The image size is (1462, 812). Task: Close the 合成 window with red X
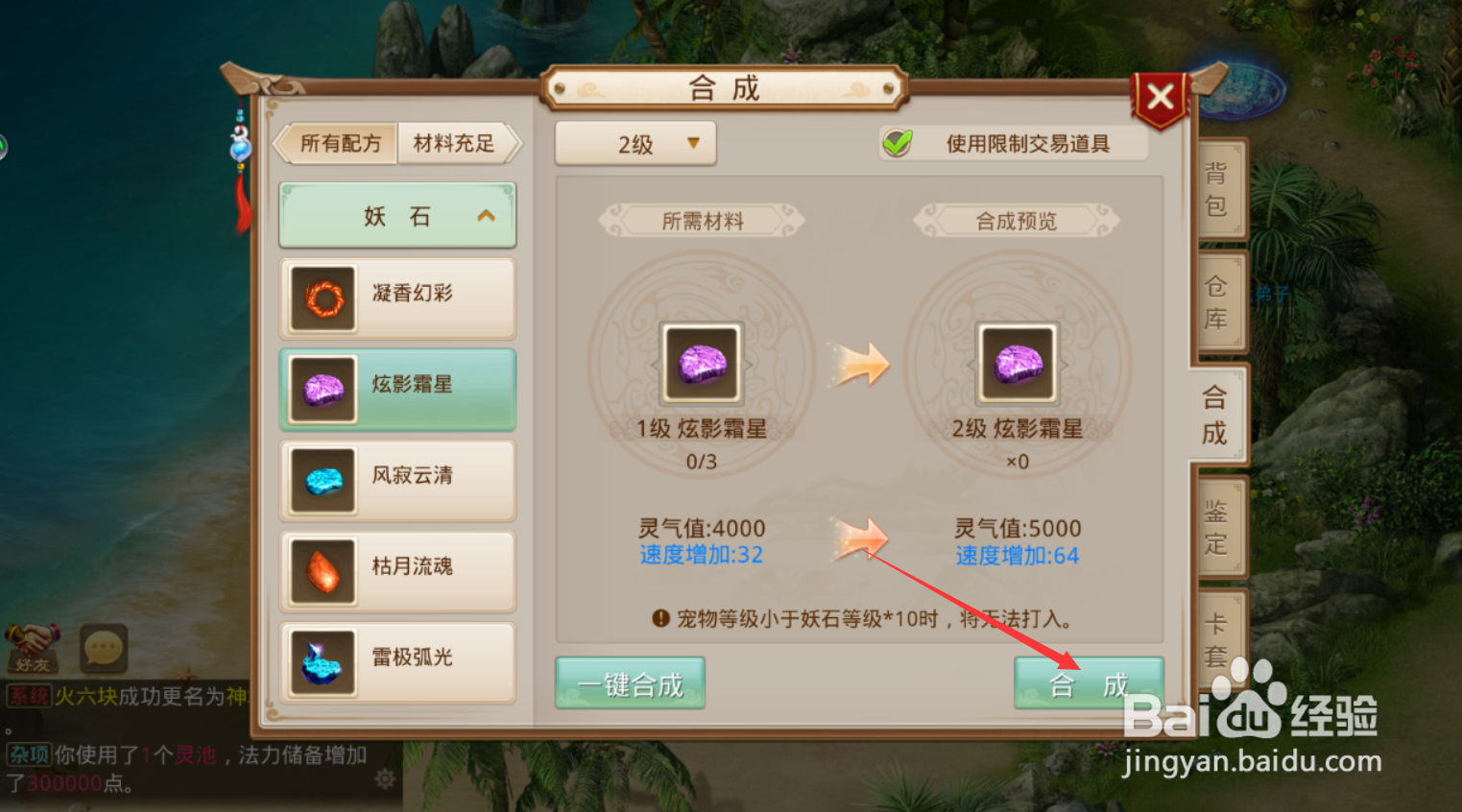[x=1161, y=97]
